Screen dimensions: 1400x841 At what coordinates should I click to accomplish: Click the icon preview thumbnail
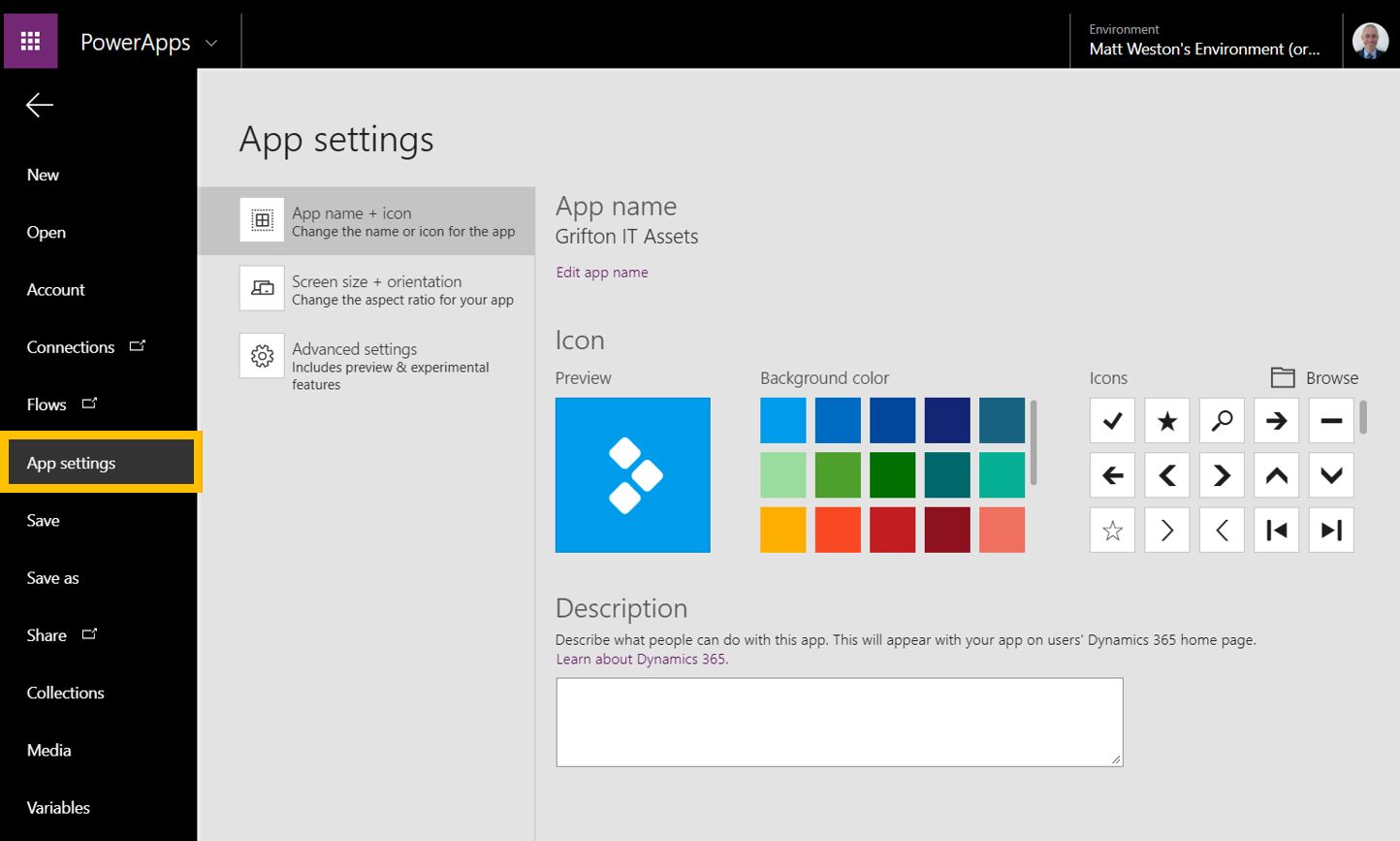633,475
